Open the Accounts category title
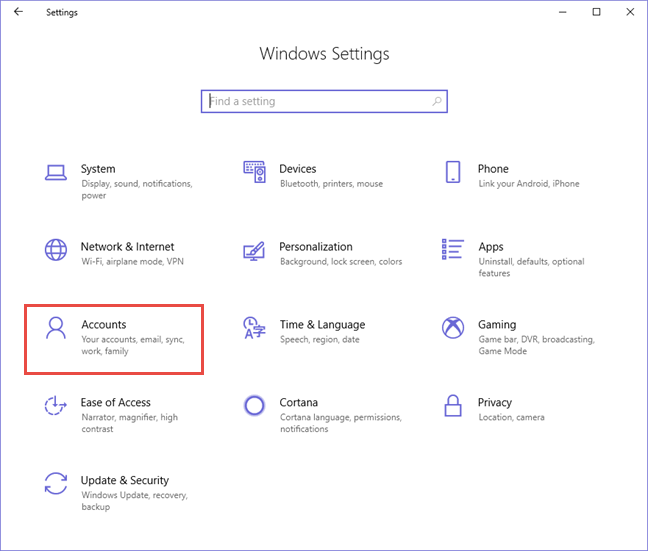648x551 pixels. click(104, 325)
